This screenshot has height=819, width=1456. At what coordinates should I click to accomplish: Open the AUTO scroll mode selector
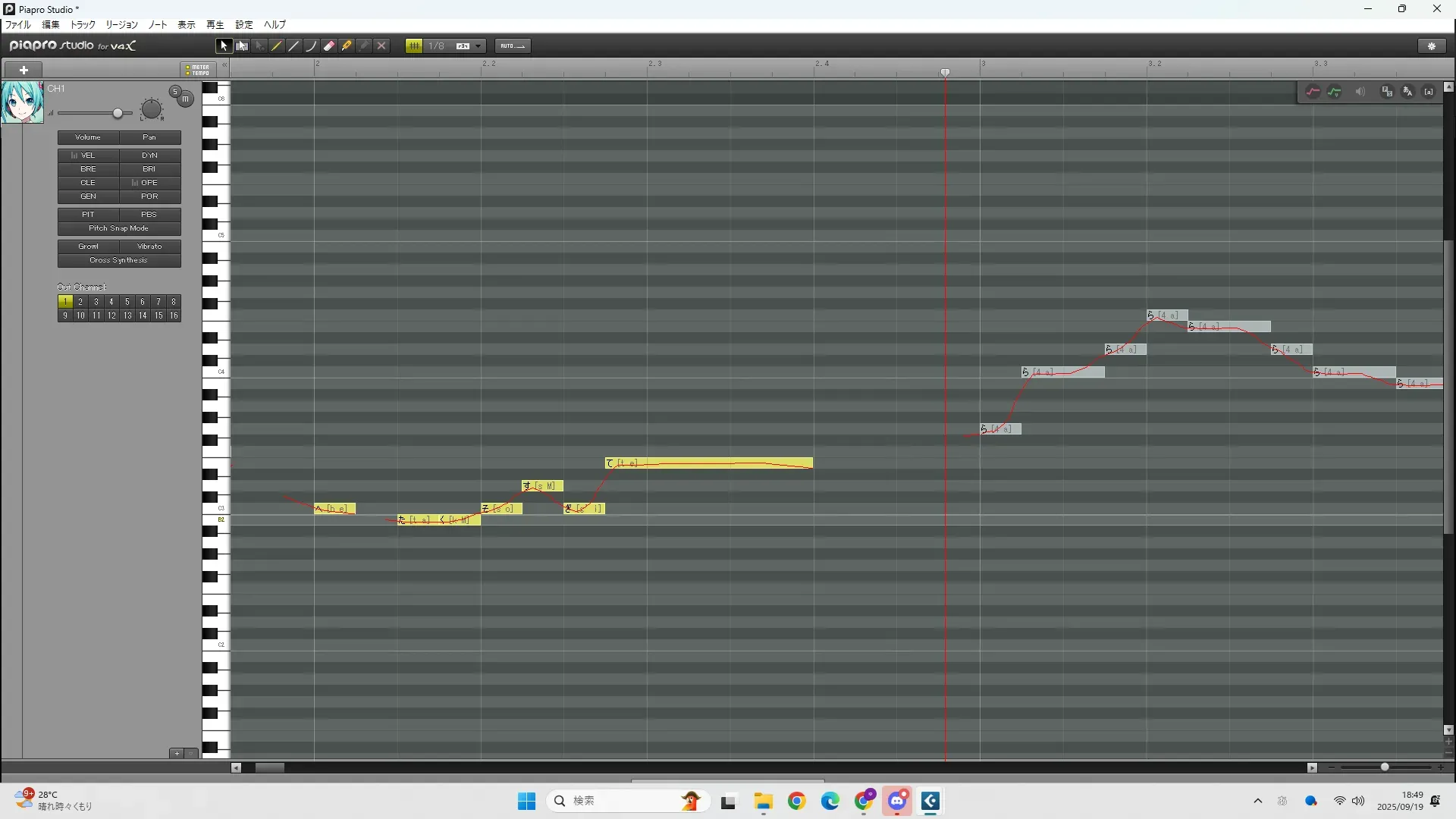point(513,46)
